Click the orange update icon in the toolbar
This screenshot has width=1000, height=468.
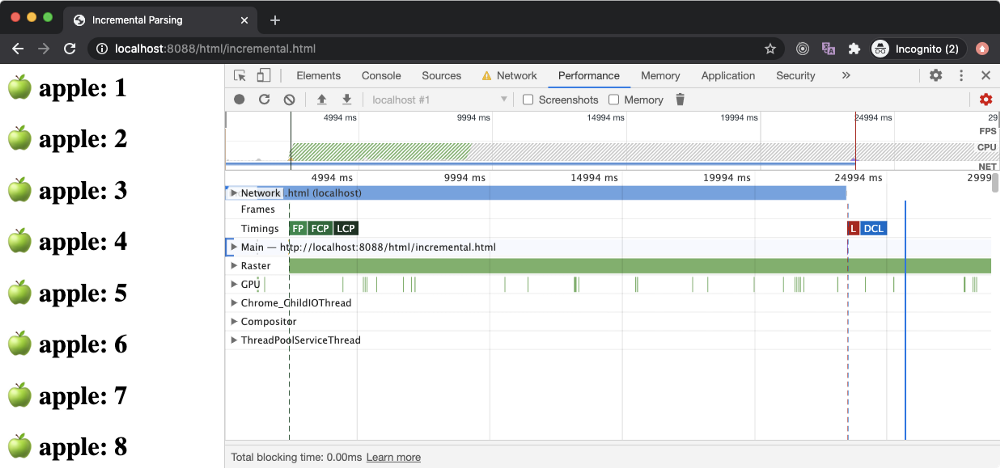(981, 48)
